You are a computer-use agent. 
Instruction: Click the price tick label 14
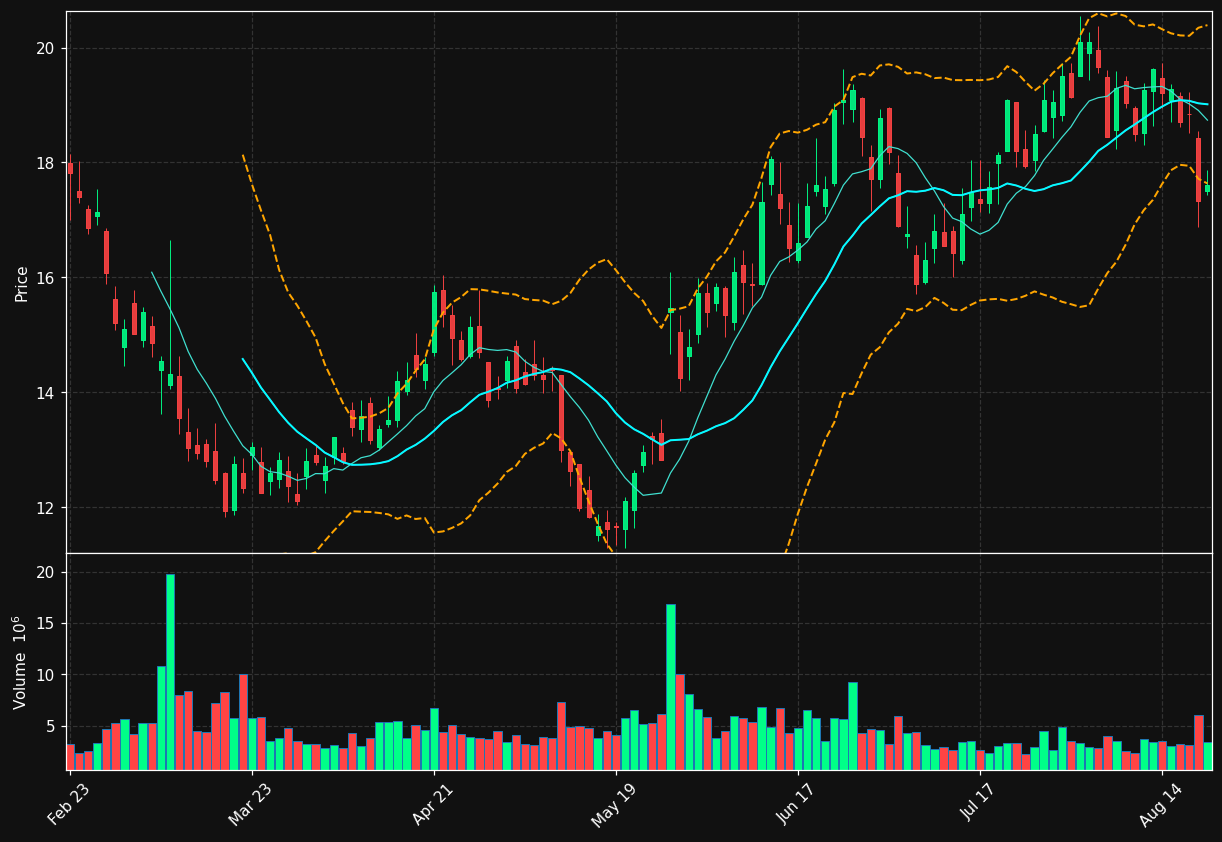[x=45, y=393]
